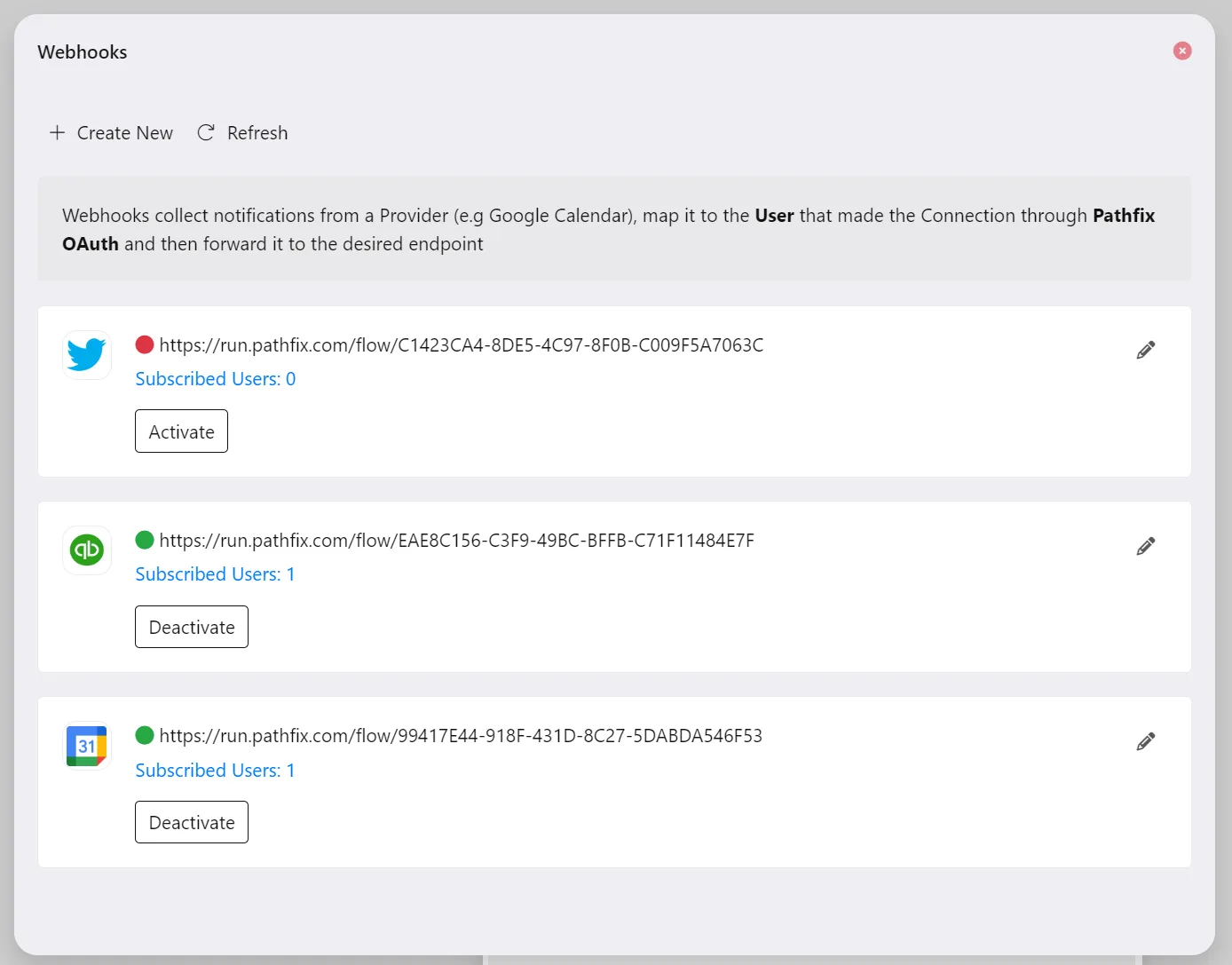
Task: Deactivate the QuickBooks webhook
Action: point(192,627)
